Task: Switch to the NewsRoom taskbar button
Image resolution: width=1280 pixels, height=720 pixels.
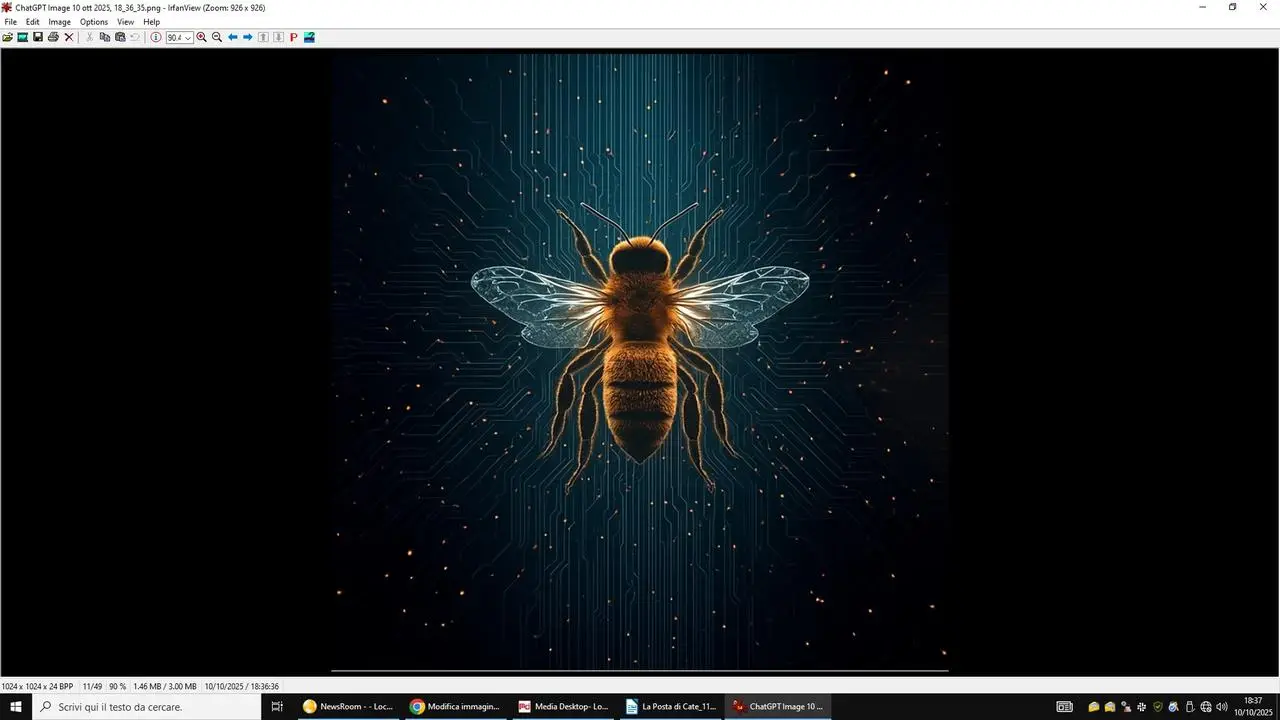Action: click(349, 707)
